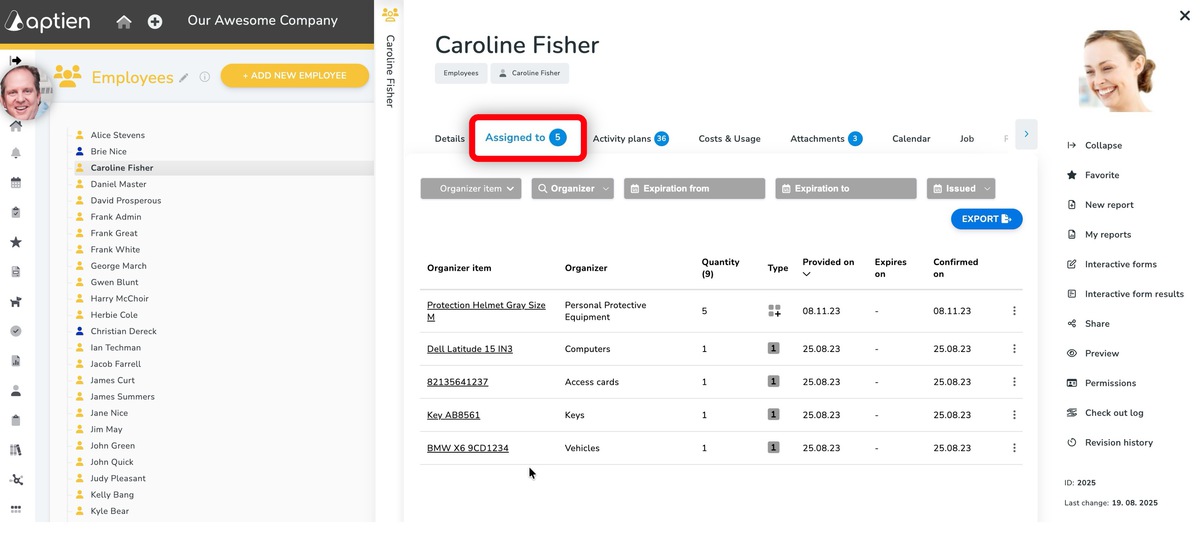
Task: Select Daniel Master in employee list
Action: (118, 184)
